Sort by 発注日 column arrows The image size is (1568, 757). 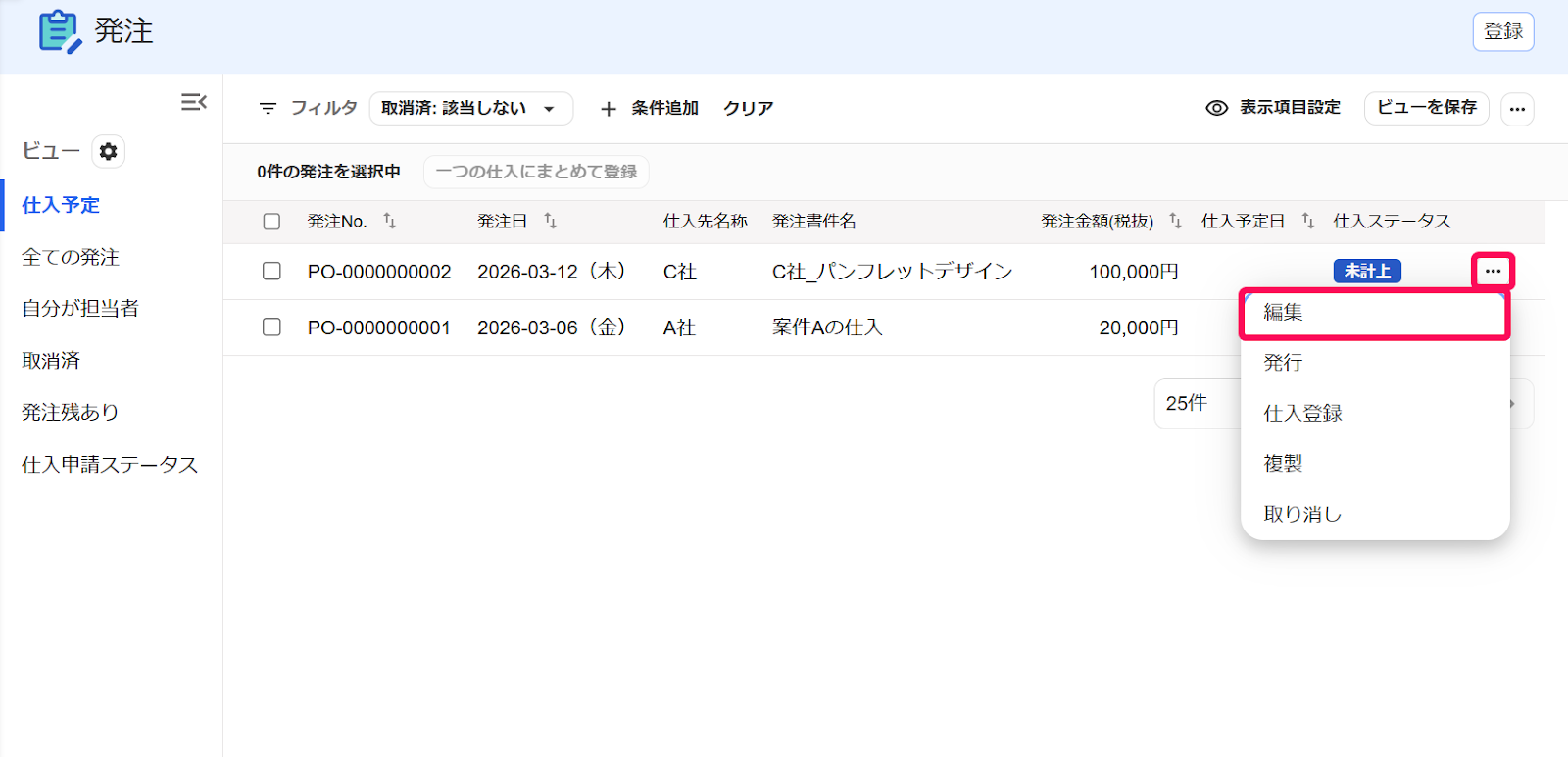click(x=551, y=221)
